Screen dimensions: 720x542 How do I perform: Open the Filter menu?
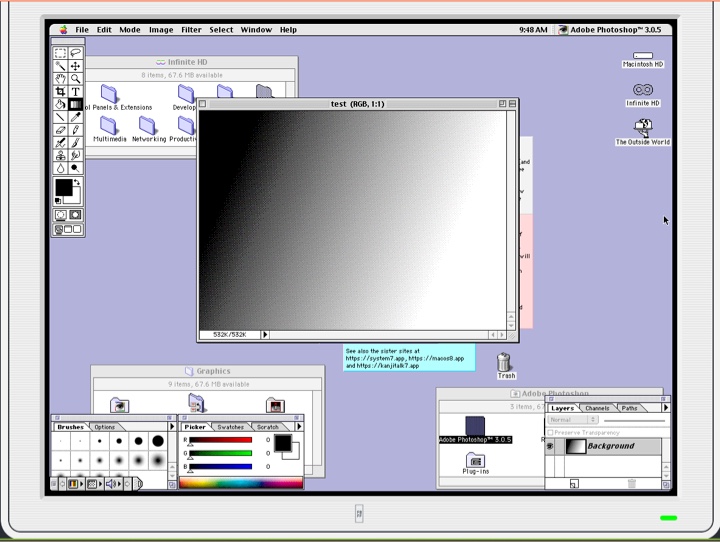191,30
